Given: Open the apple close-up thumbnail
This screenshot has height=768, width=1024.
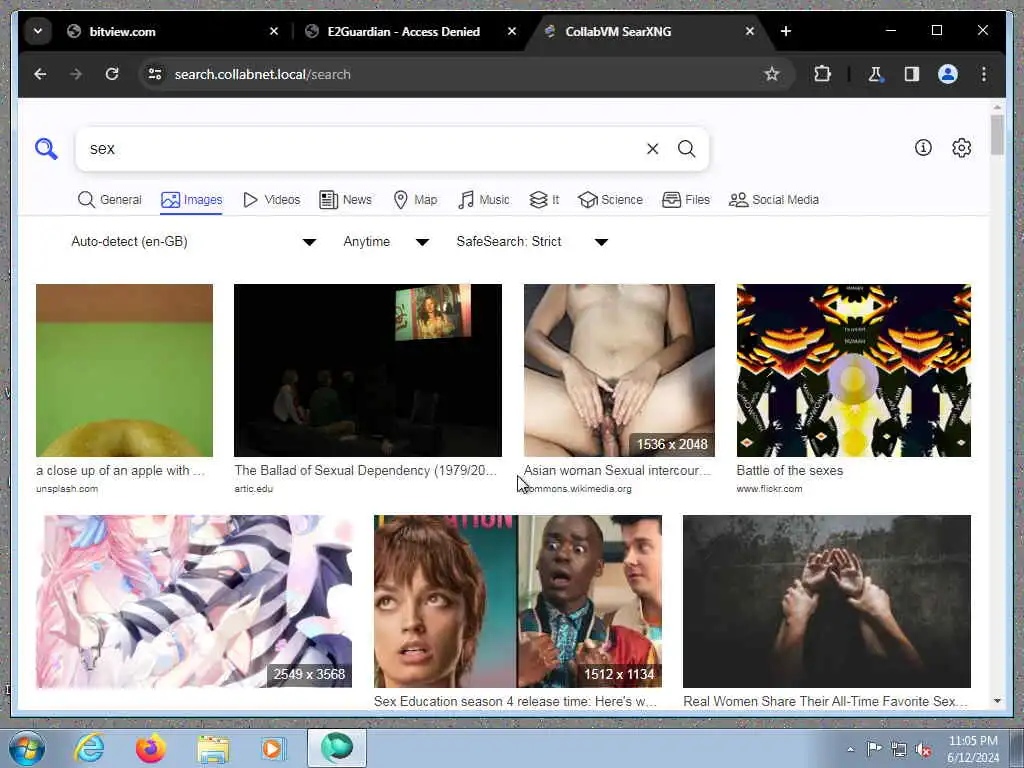Looking at the screenshot, I should pyautogui.click(x=124, y=370).
